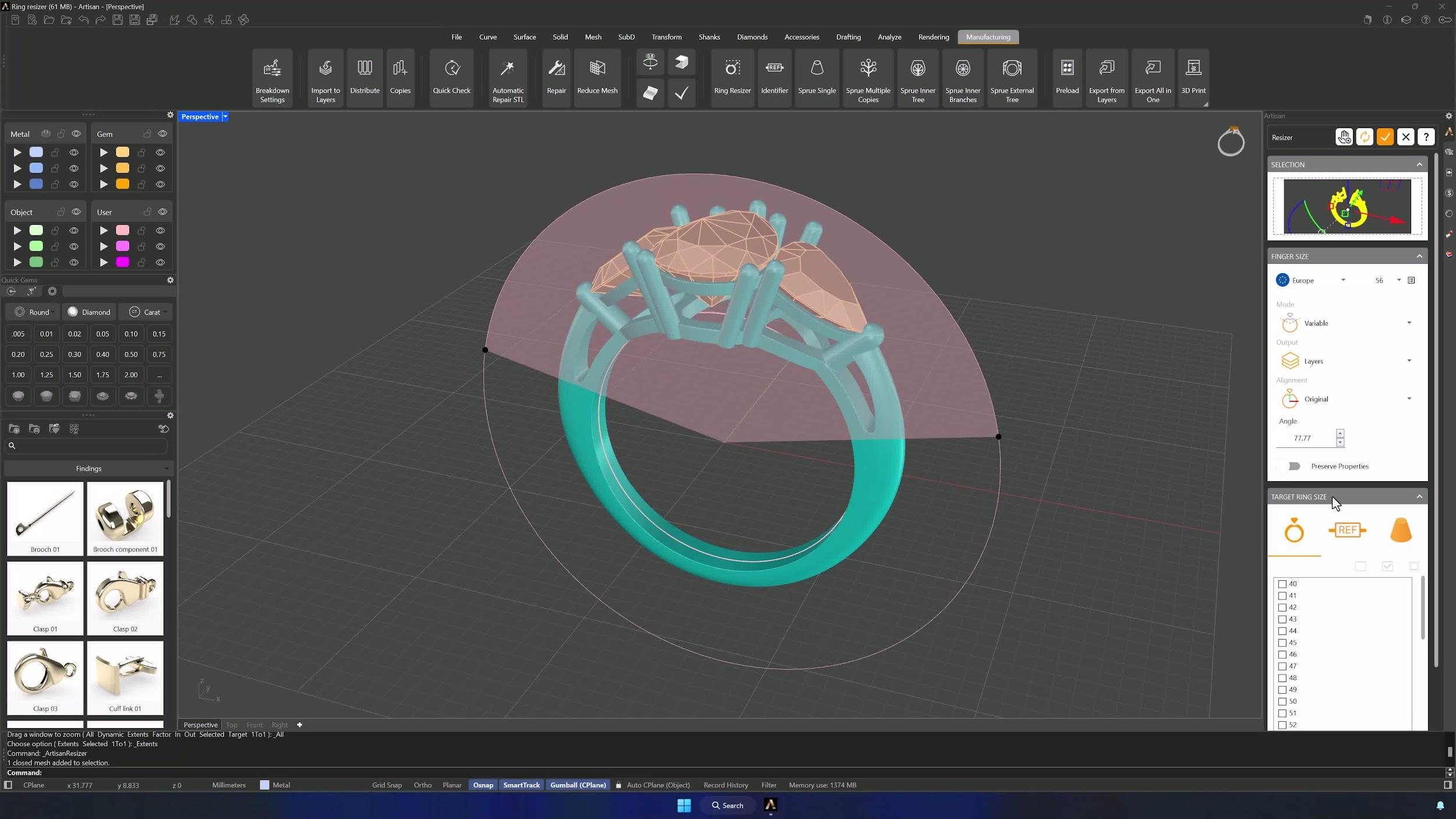Screen dimensions: 1456x819
Task: Open the Mode Variable dropdown
Action: [x=1345, y=323]
